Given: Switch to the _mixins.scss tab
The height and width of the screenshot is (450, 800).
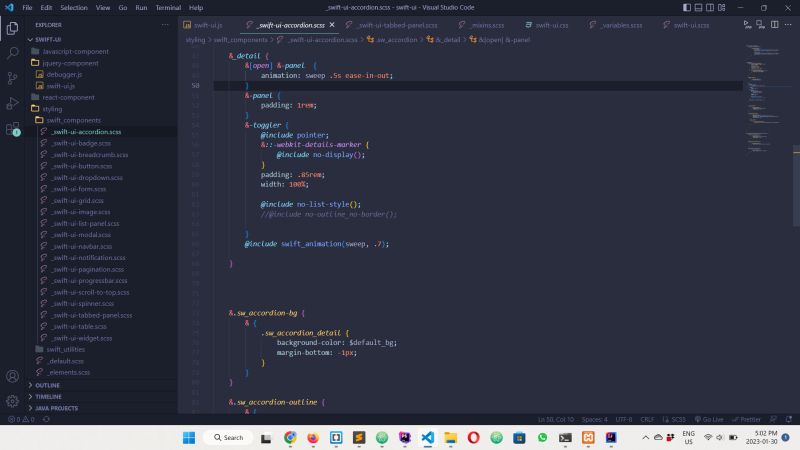Looking at the screenshot, I should [x=486, y=24].
